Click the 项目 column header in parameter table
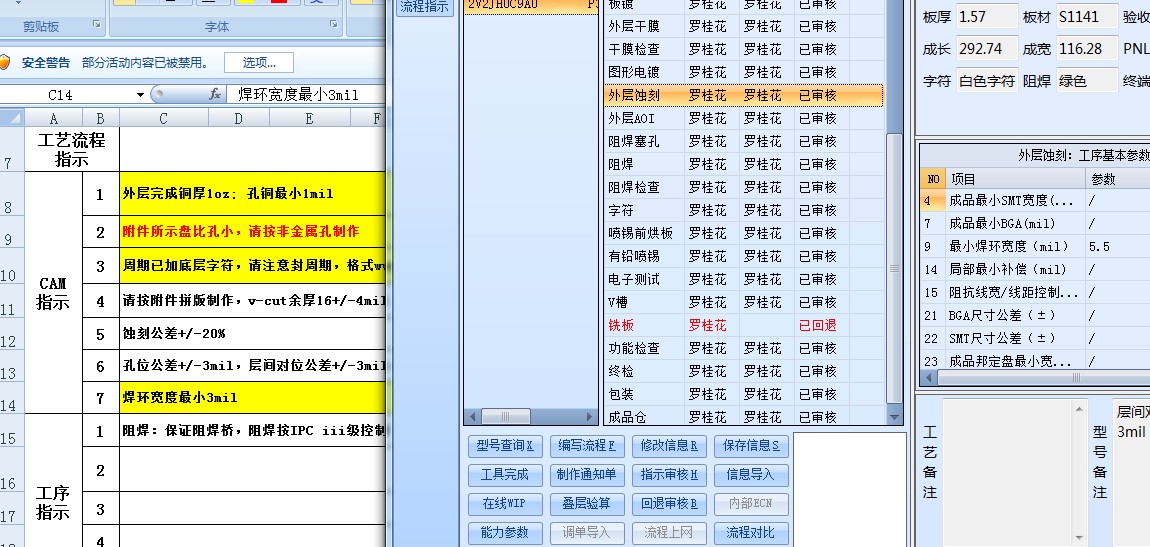Screen dimensions: 1150x547 coord(1016,179)
